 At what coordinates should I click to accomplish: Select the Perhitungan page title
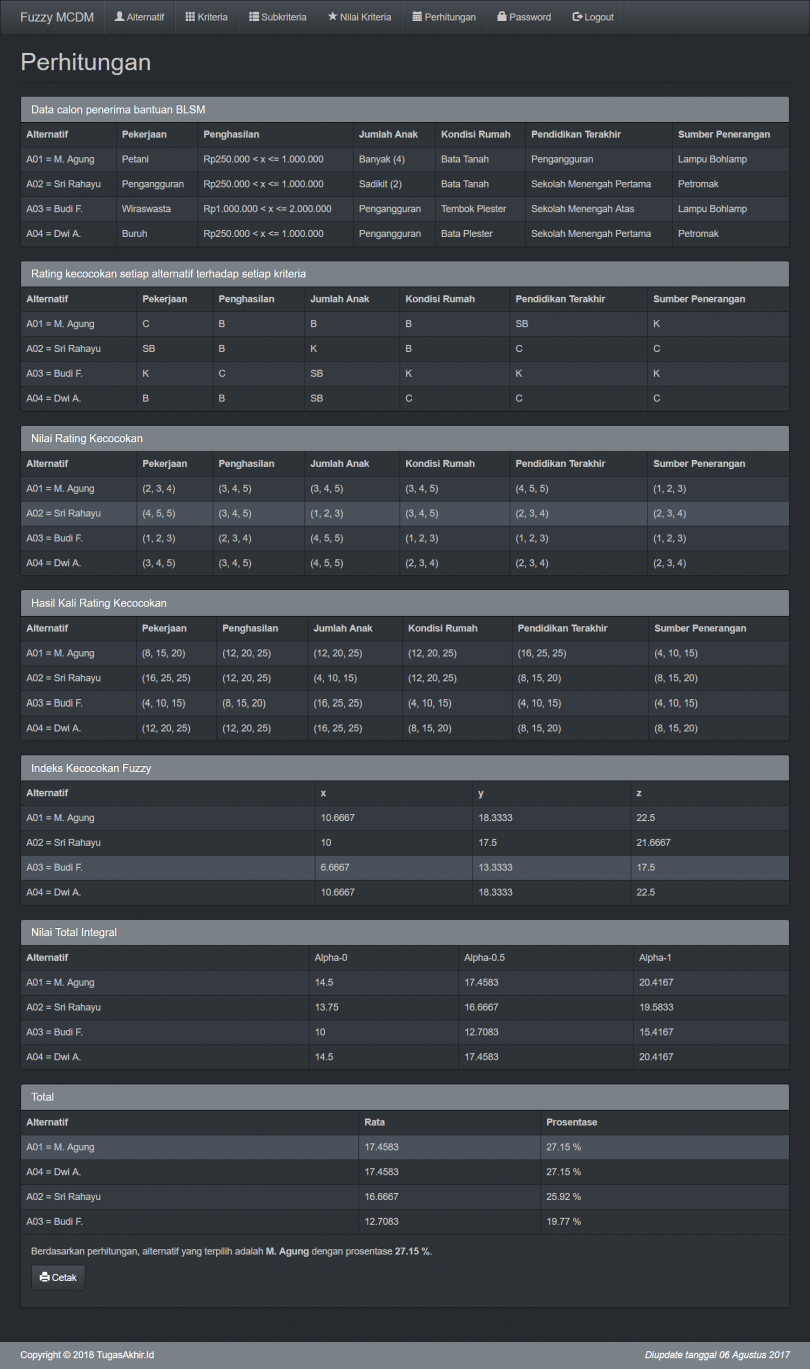pos(86,62)
